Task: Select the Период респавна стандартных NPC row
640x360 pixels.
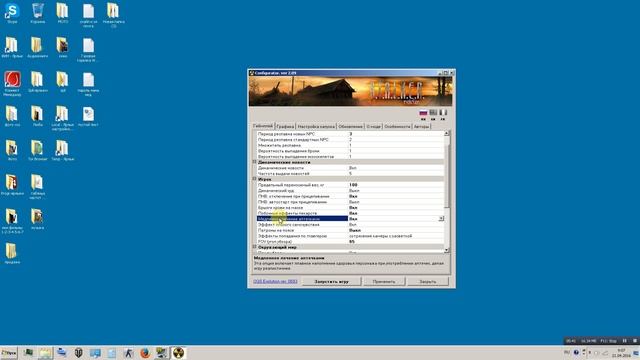Action: [350, 140]
